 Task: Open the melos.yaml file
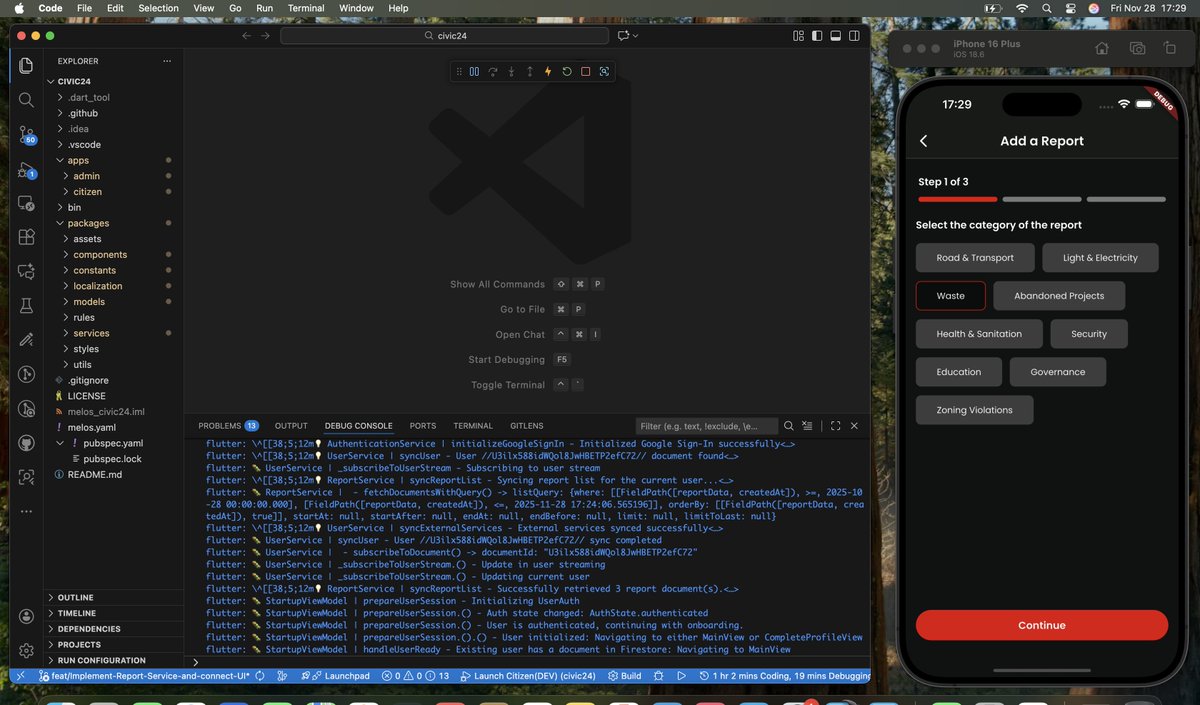115,427
